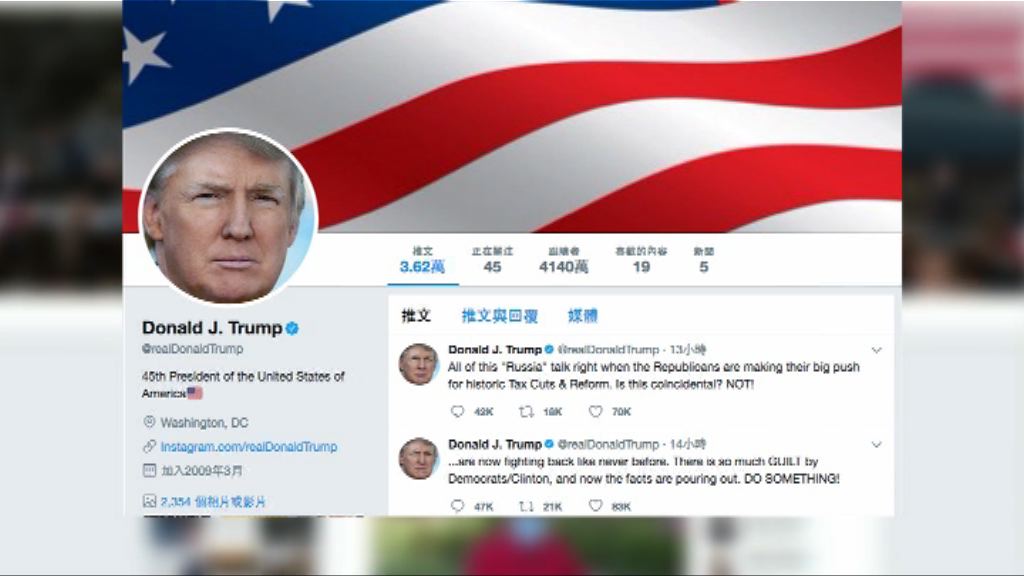View the 45 following list
Viewport: 1024px width, 576px height.
pos(492,260)
